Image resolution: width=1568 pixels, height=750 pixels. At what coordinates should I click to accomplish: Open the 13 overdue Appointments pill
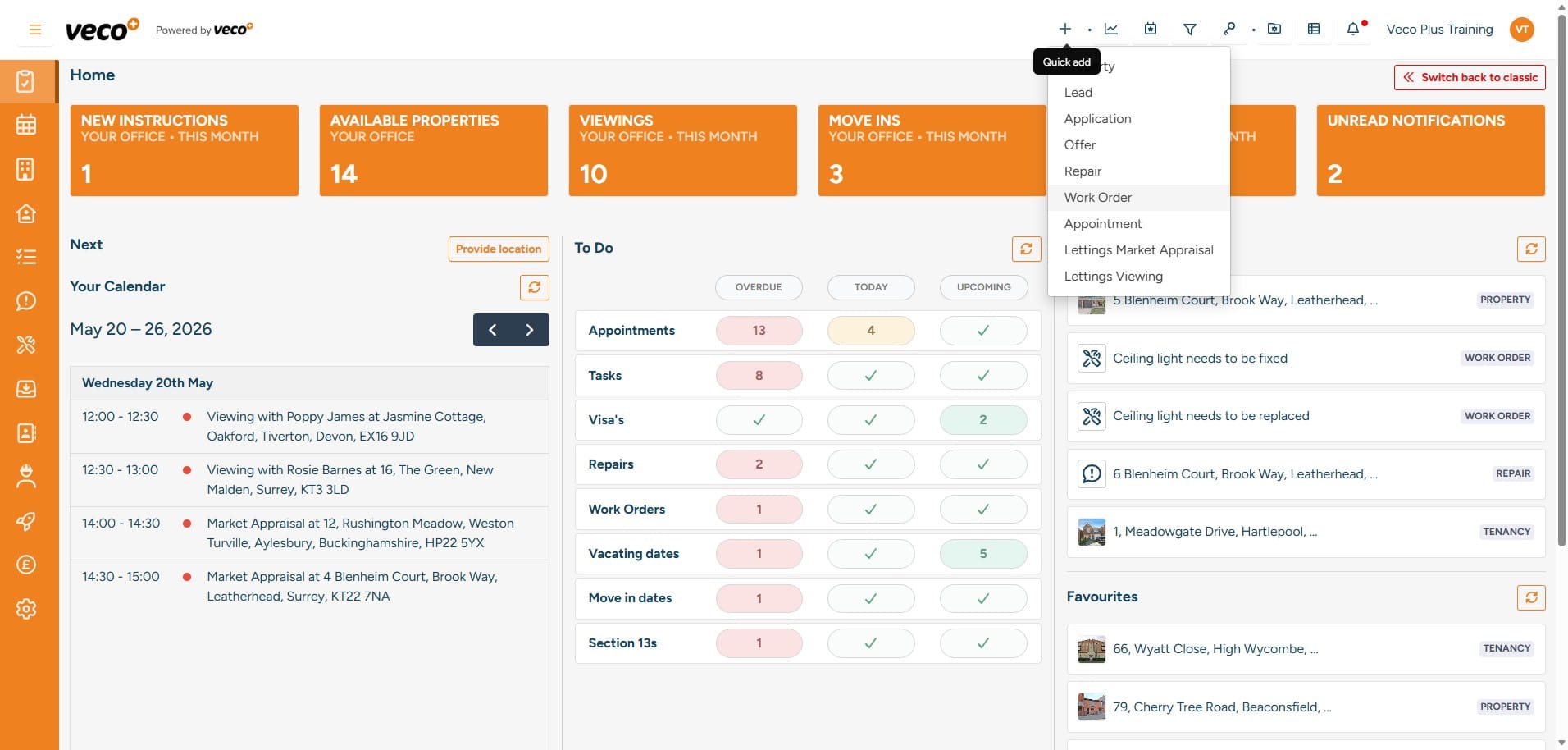click(759, 331)
